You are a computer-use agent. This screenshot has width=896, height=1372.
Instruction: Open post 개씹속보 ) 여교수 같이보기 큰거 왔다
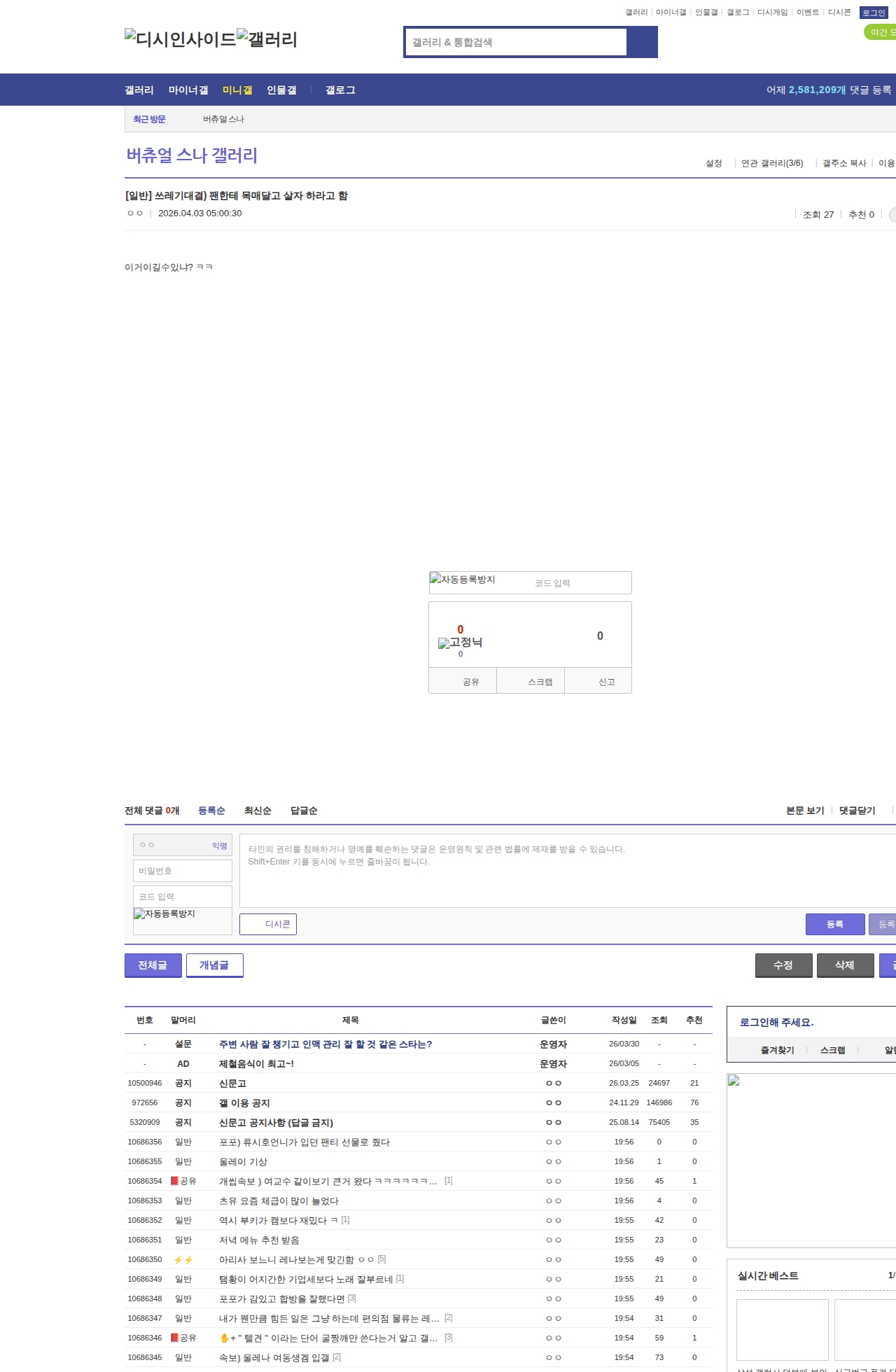pos(328,1181)
